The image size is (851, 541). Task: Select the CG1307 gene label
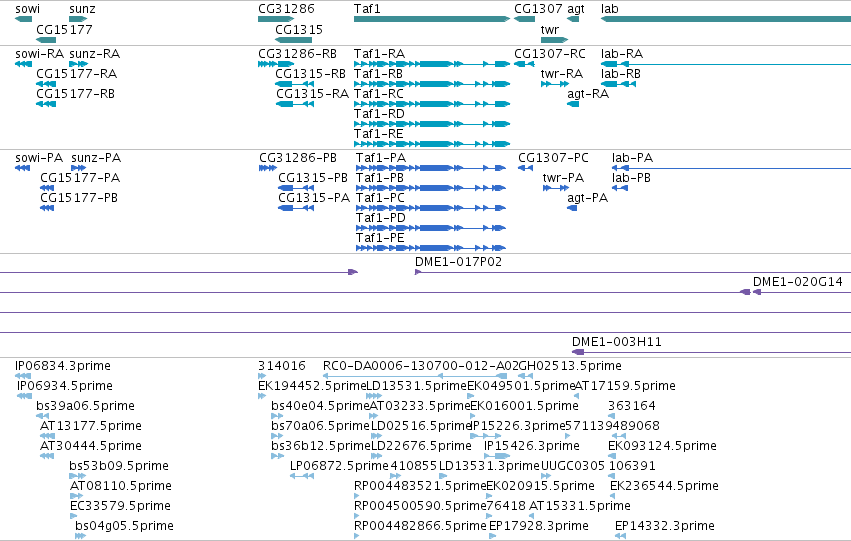(538, 9)
